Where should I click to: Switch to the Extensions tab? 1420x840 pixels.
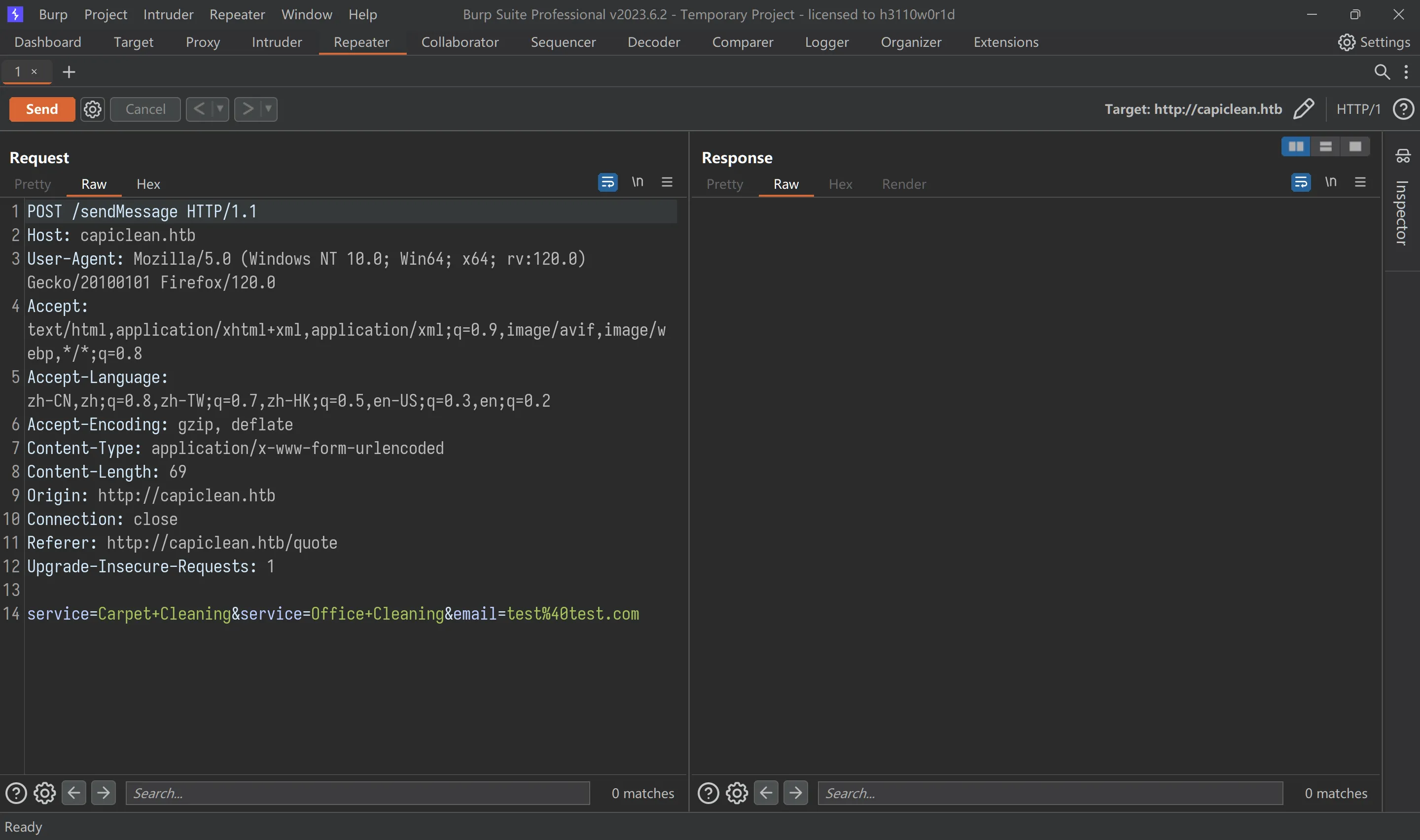[1006, 42]
